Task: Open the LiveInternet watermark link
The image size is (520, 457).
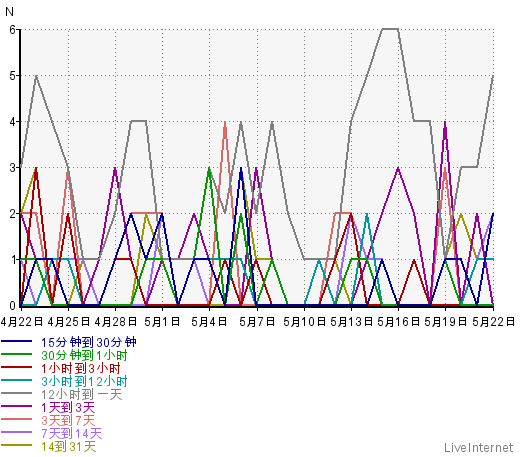Action: pos(479,447)
